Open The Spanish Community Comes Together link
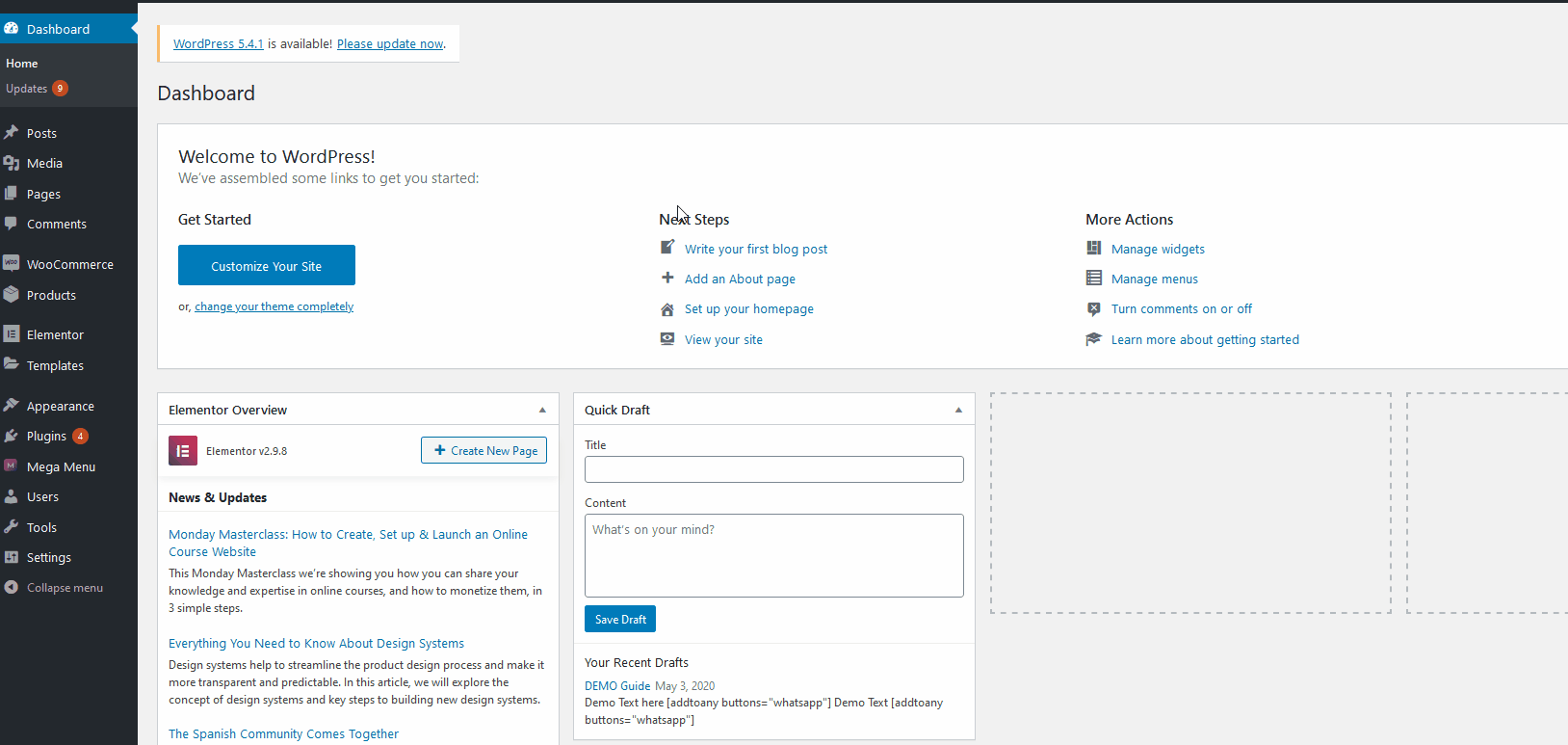The image size is (1568, 745). [283, 733]
